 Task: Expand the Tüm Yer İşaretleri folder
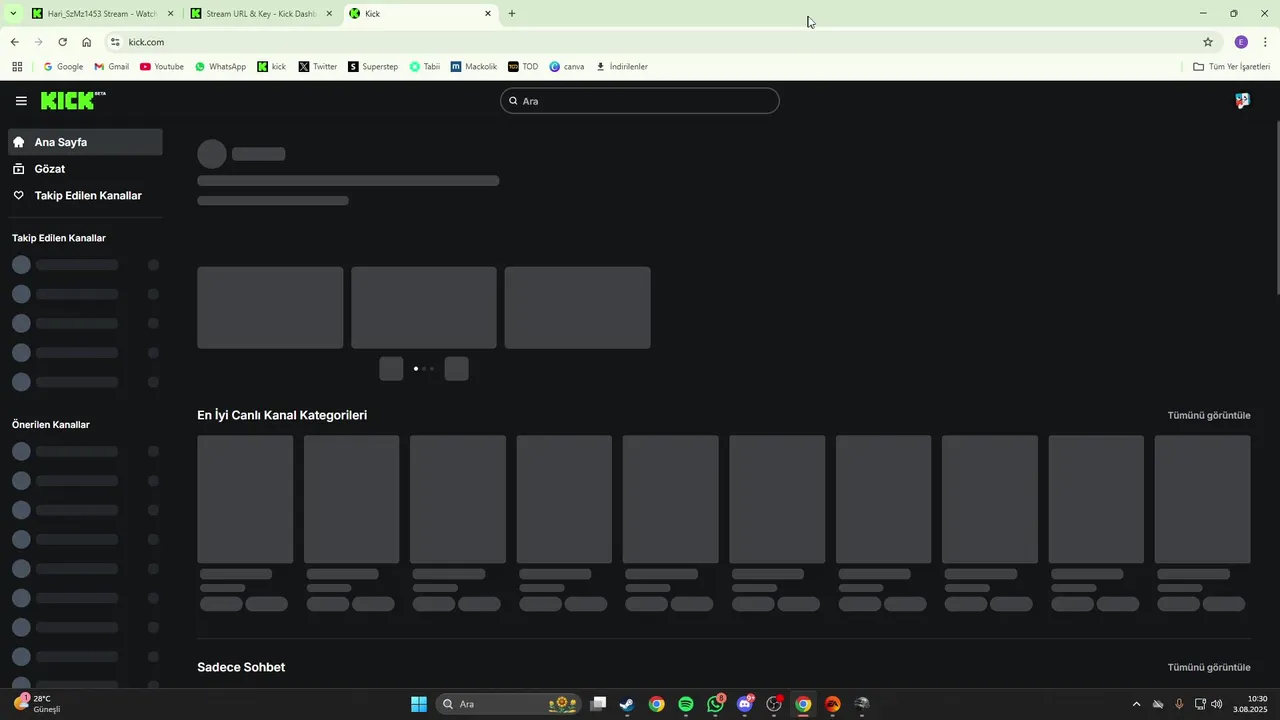[x=1232, y=67]
